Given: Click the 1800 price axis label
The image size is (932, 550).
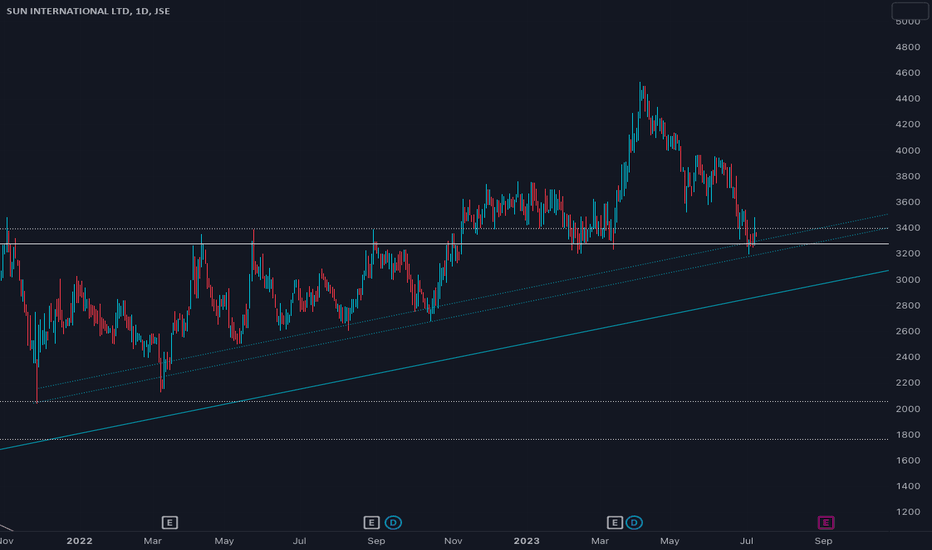Looking at the screenshot, I should (908, 435).
